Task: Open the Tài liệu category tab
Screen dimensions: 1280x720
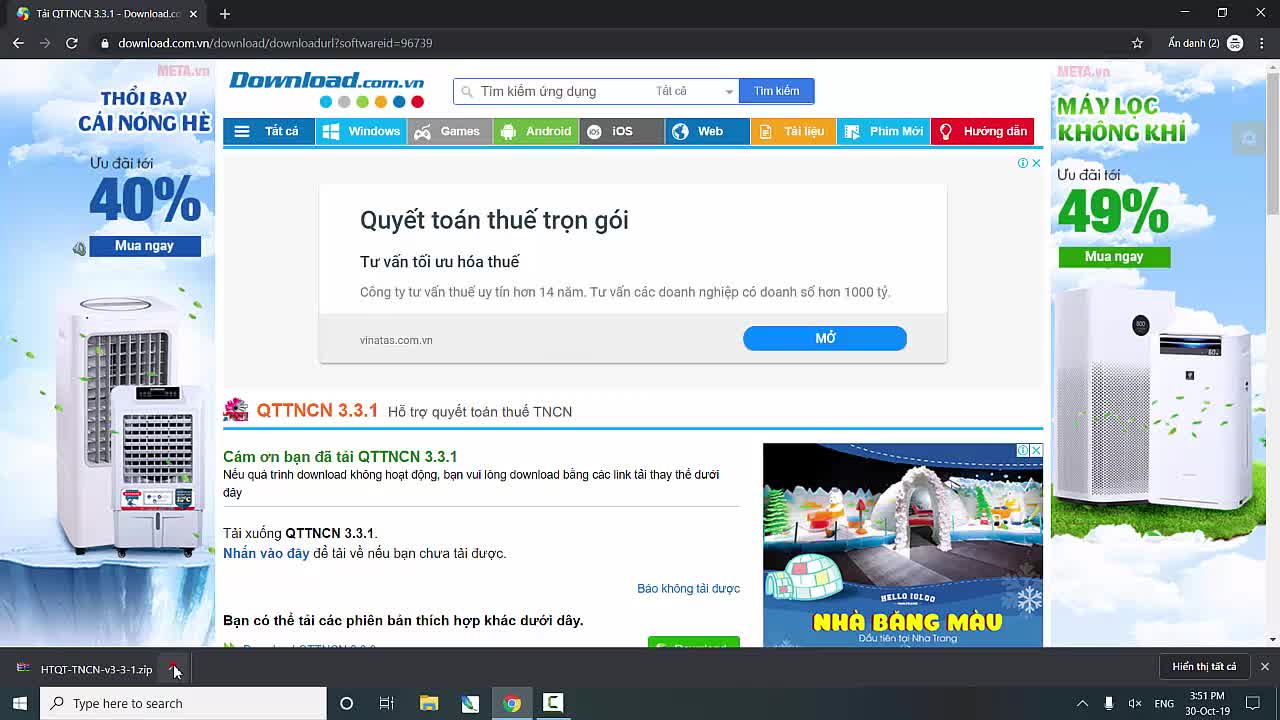Action: coord(793,132)
